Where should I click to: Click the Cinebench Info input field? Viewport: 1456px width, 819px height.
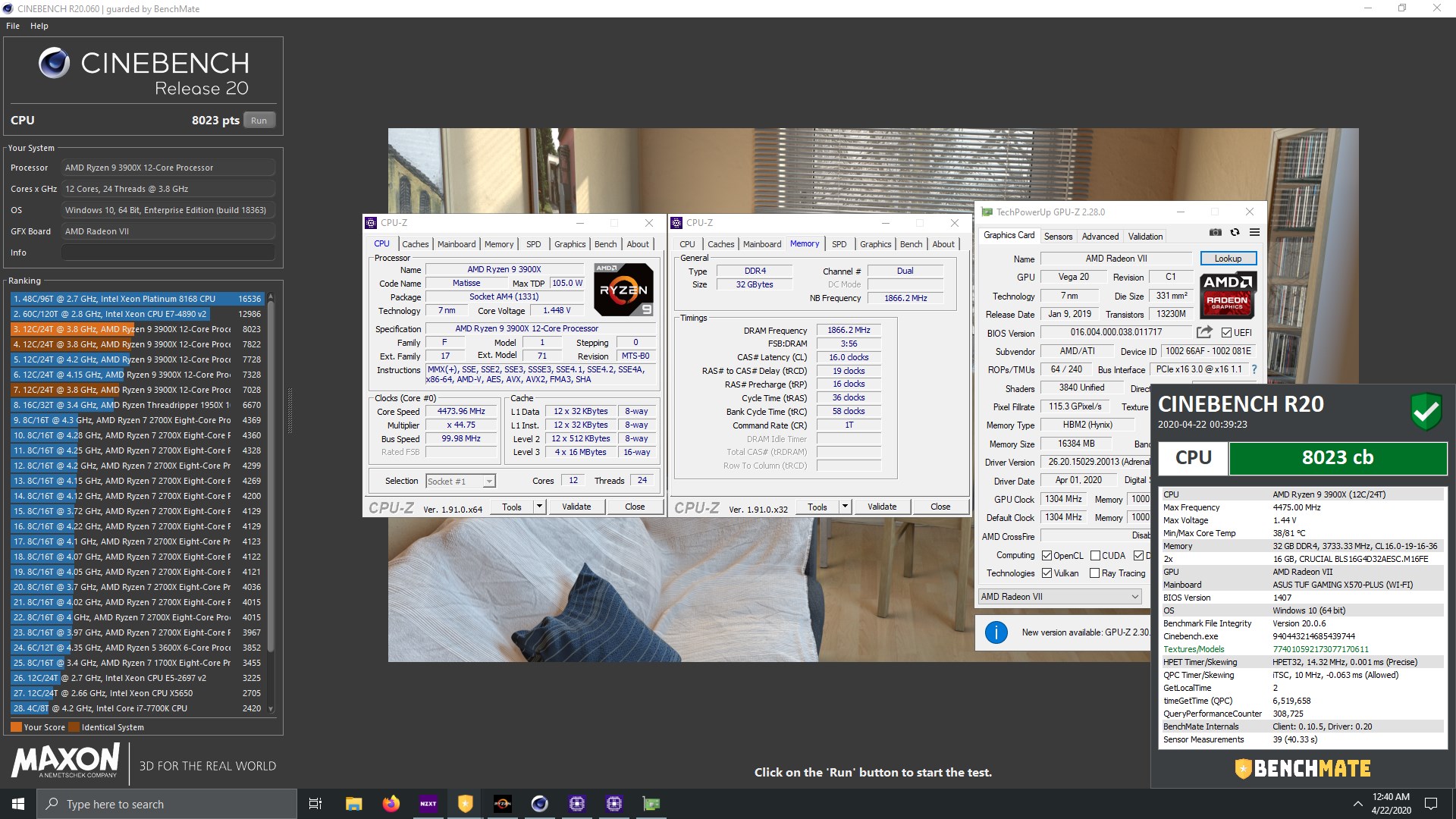[168, 253]
